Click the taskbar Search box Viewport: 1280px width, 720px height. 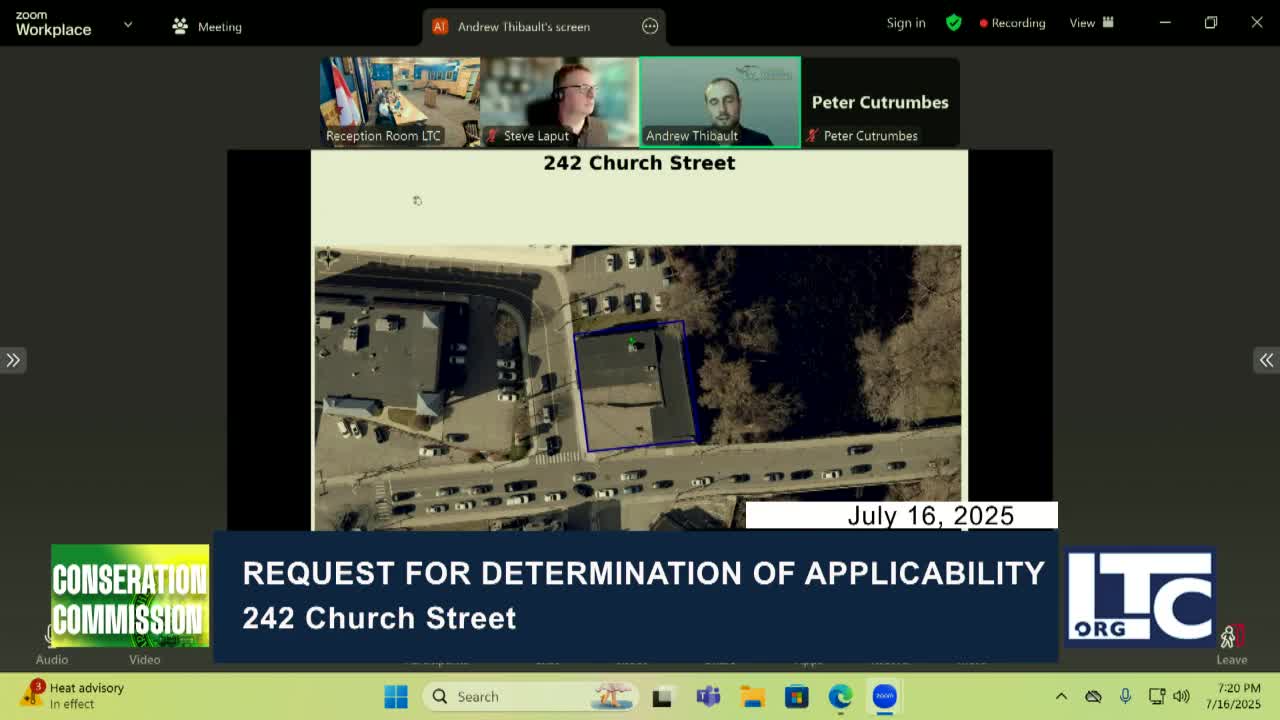point(531,696)
